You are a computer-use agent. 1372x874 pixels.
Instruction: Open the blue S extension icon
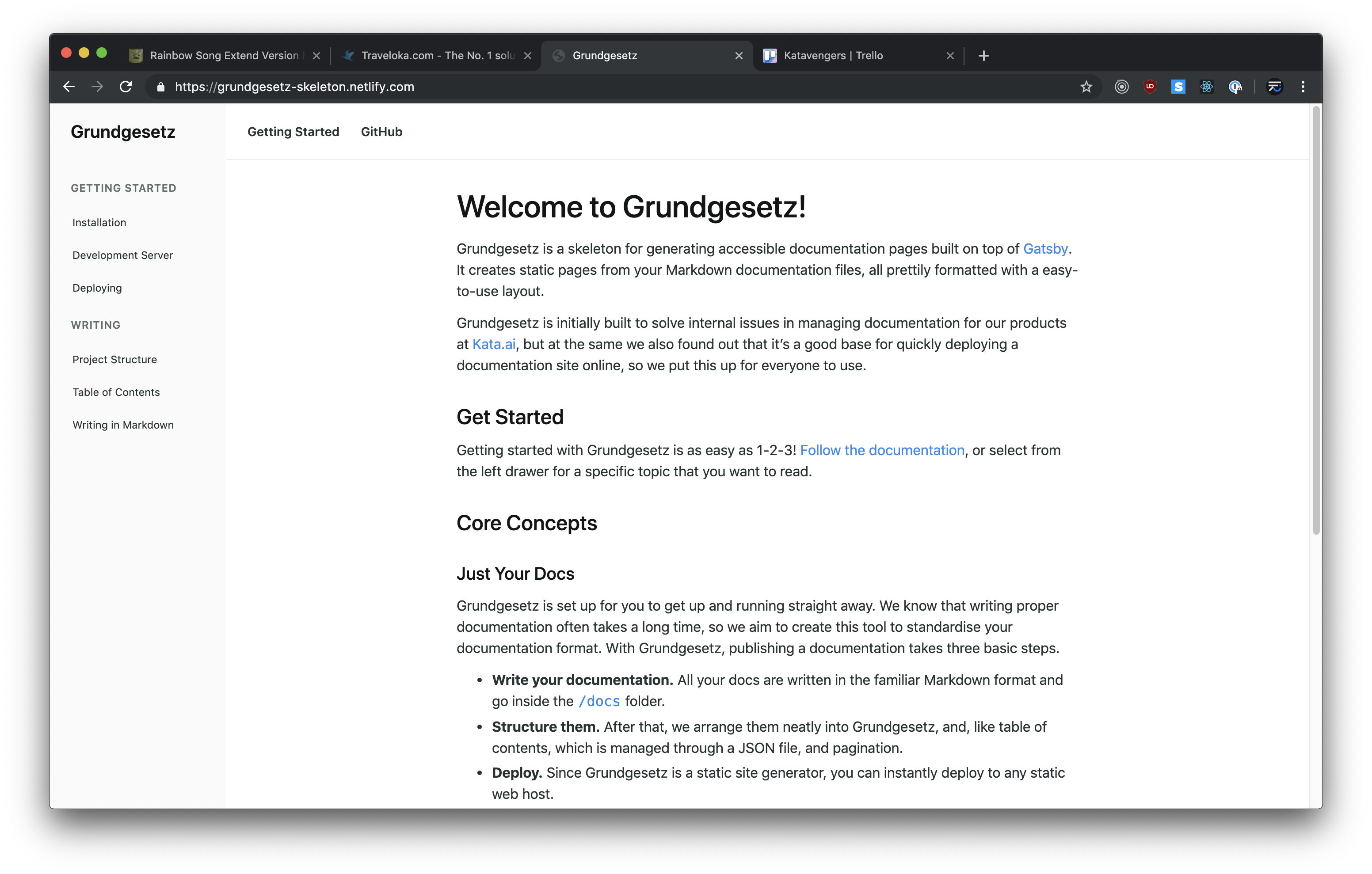click(x=1178, y=87)
